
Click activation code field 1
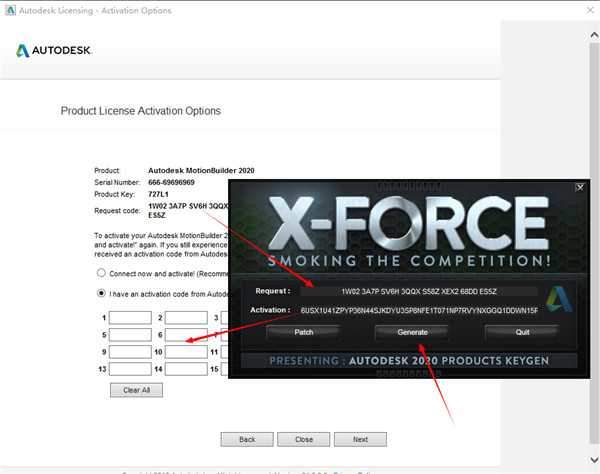[130, 318]
